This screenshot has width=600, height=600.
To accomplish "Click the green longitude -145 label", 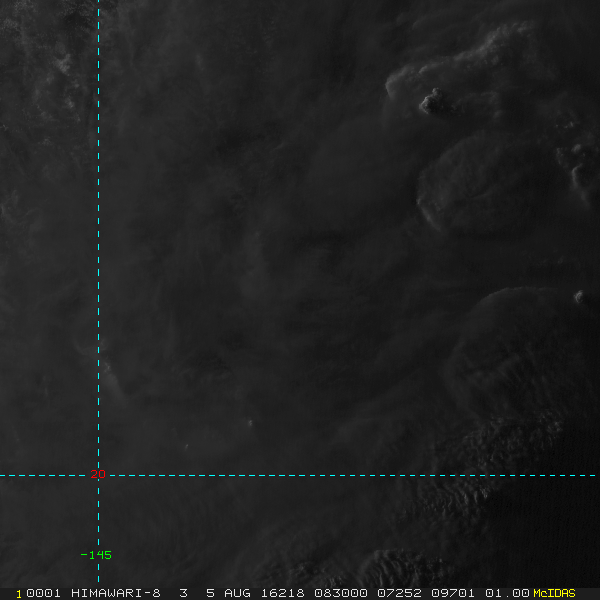I will coord(95,555).
